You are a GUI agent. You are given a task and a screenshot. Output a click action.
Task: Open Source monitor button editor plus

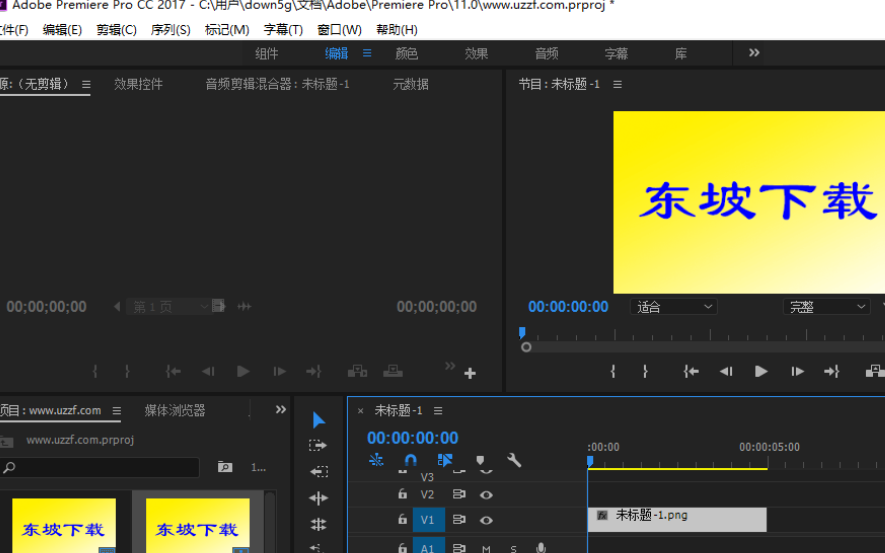[470, 373]
